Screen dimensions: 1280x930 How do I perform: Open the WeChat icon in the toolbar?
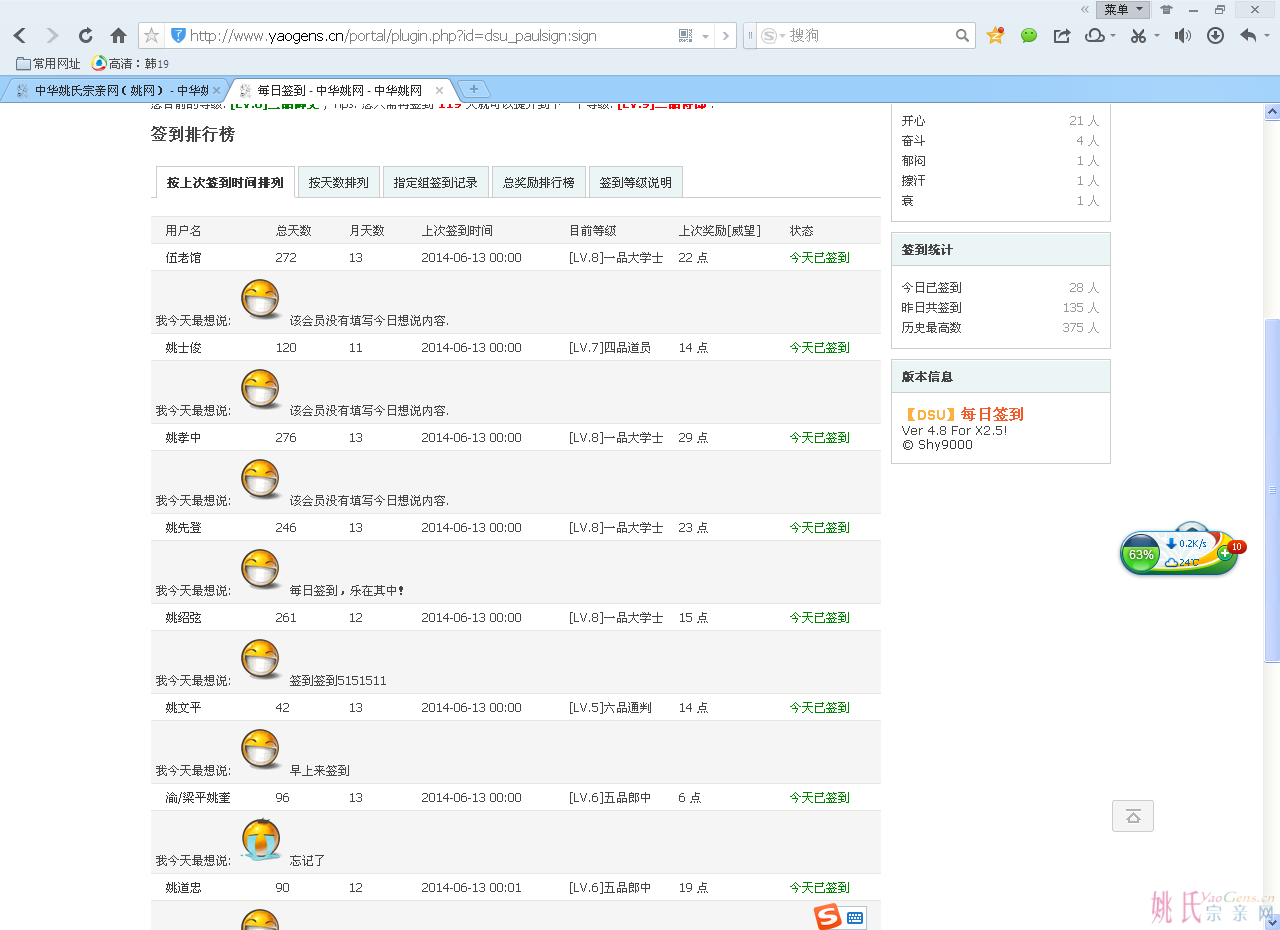[x=1029, y=36]
